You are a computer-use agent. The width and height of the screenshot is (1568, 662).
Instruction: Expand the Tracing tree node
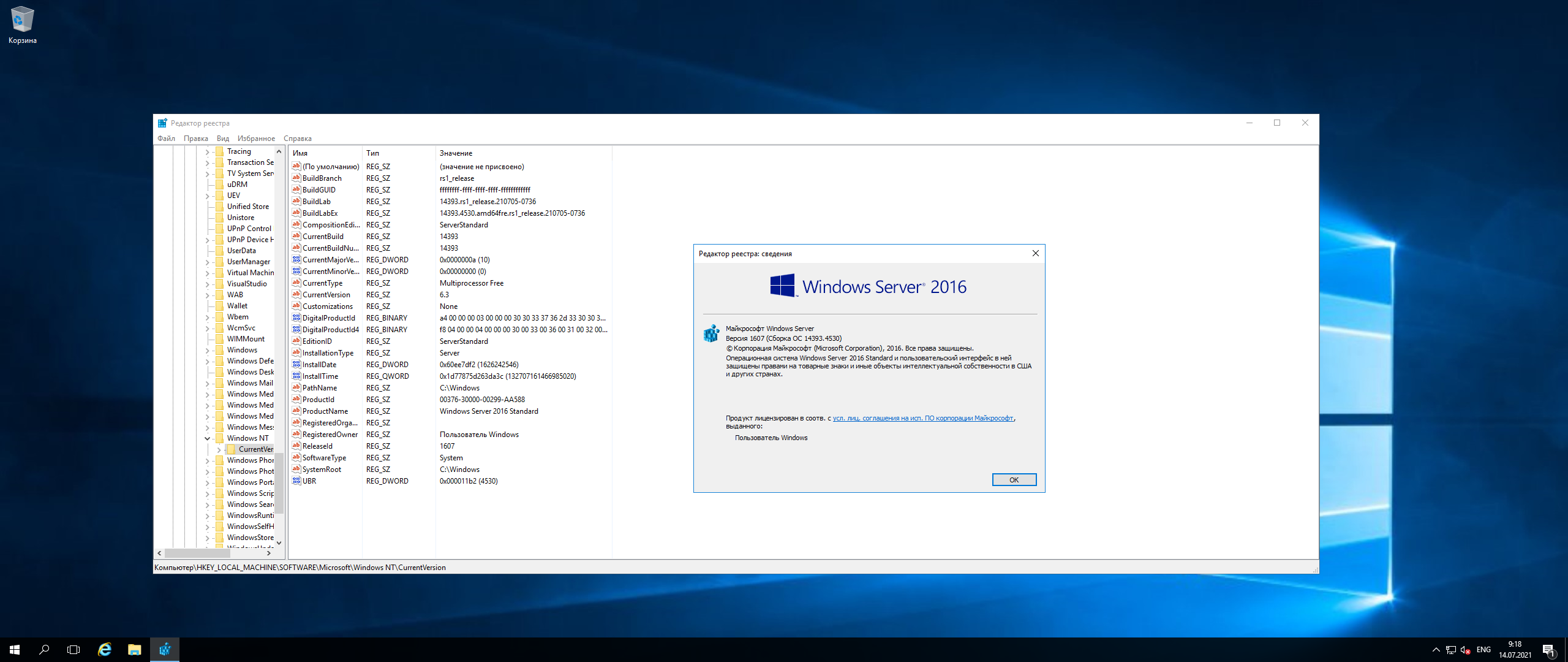(207, 151)
